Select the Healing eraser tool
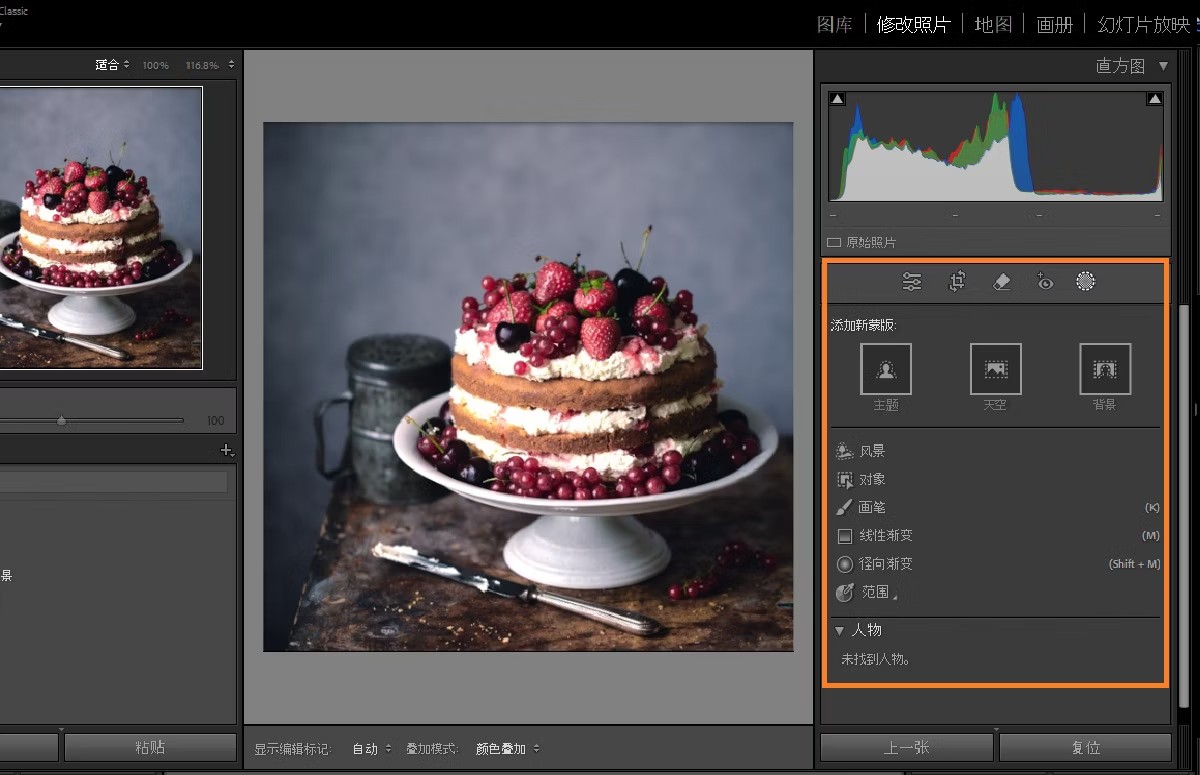The image size is (1200, 775). (1001, 282)
